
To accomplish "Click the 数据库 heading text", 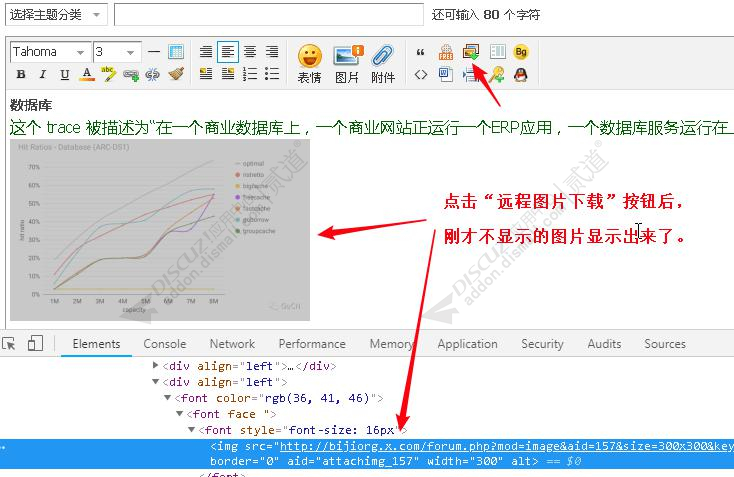I will pos(31,105).
